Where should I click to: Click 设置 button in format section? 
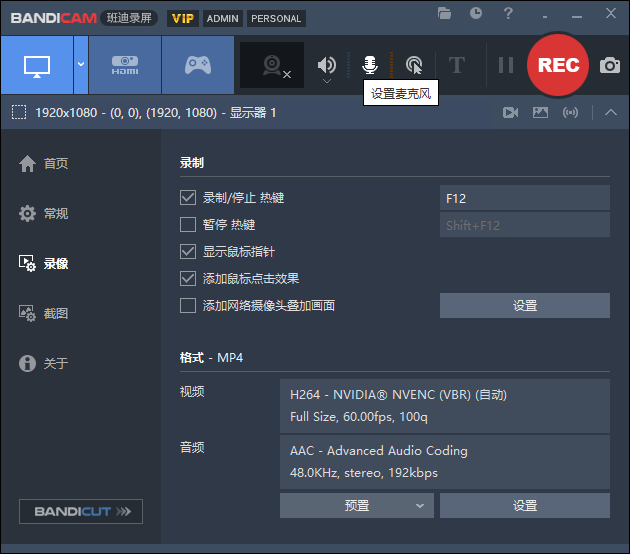(525, 505)
